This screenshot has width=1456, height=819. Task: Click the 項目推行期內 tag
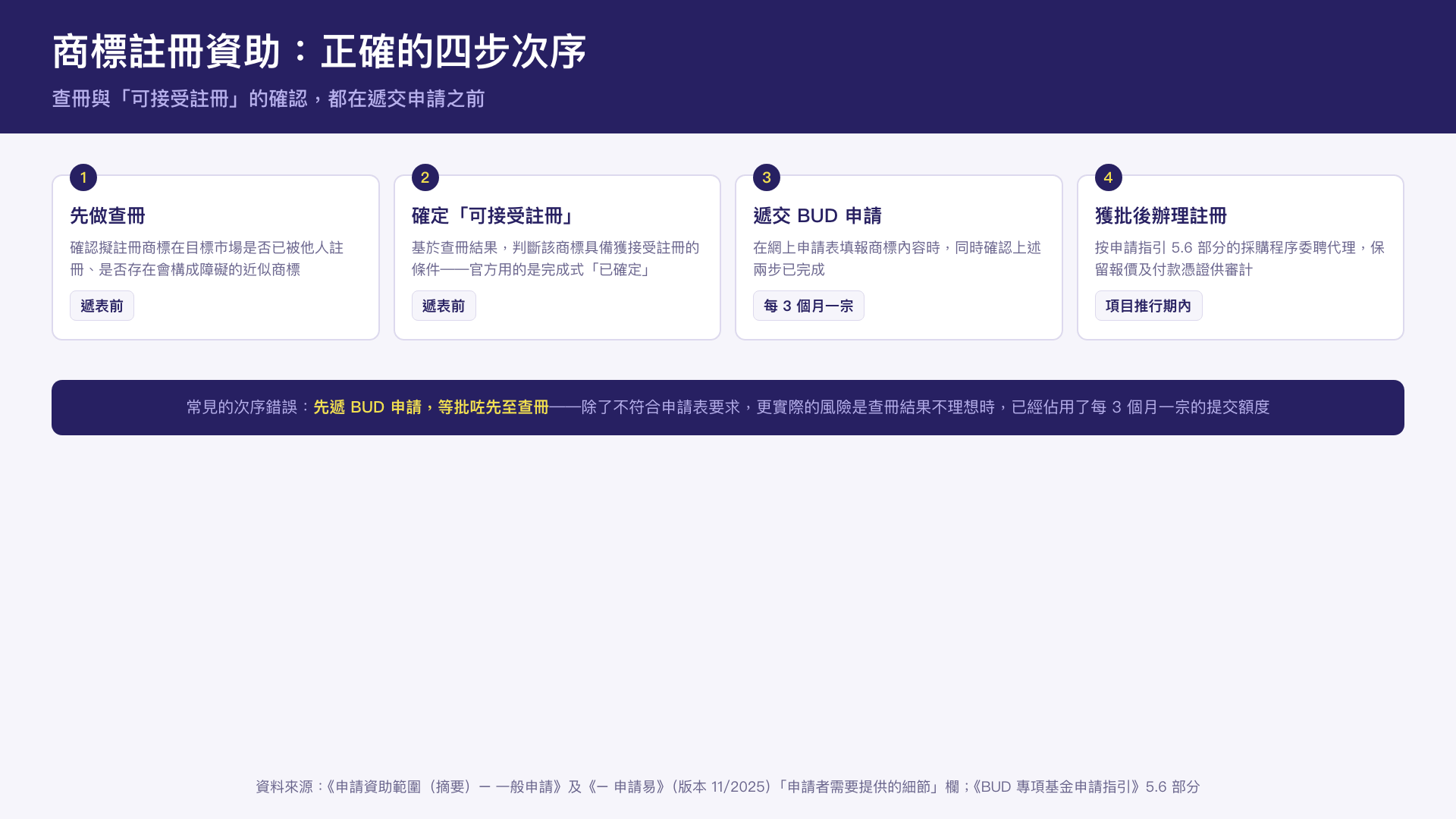point(1148,306)
